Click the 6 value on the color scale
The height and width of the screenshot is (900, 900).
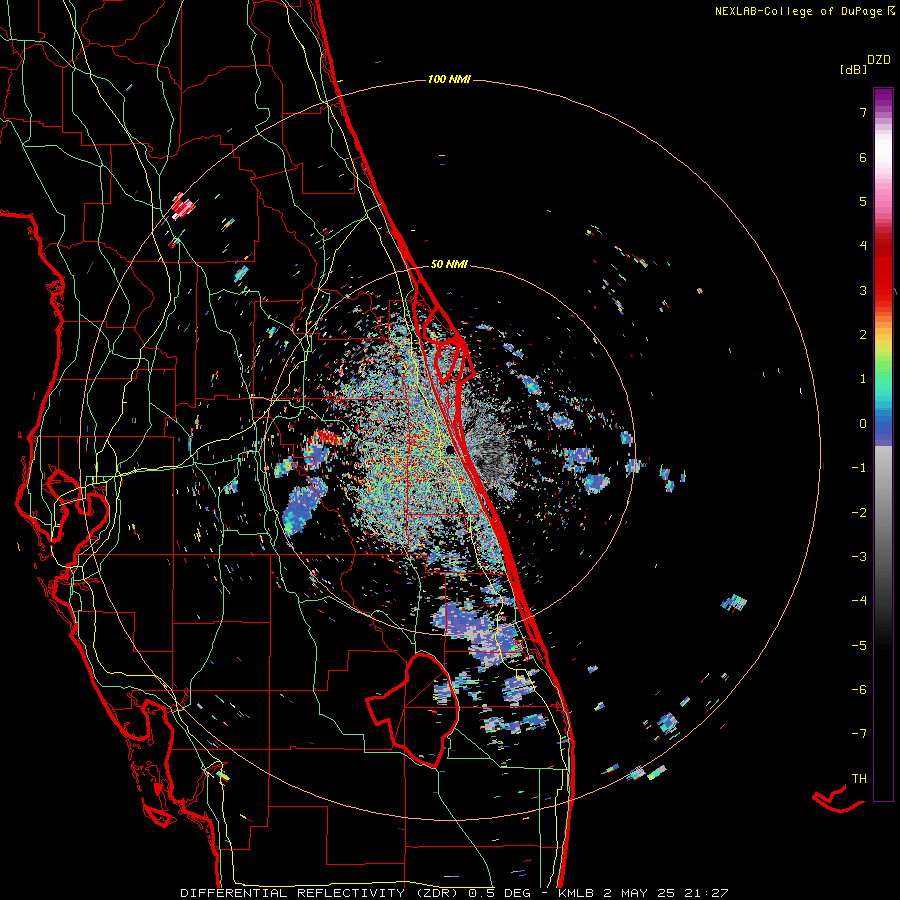click(x=863, y=157)
